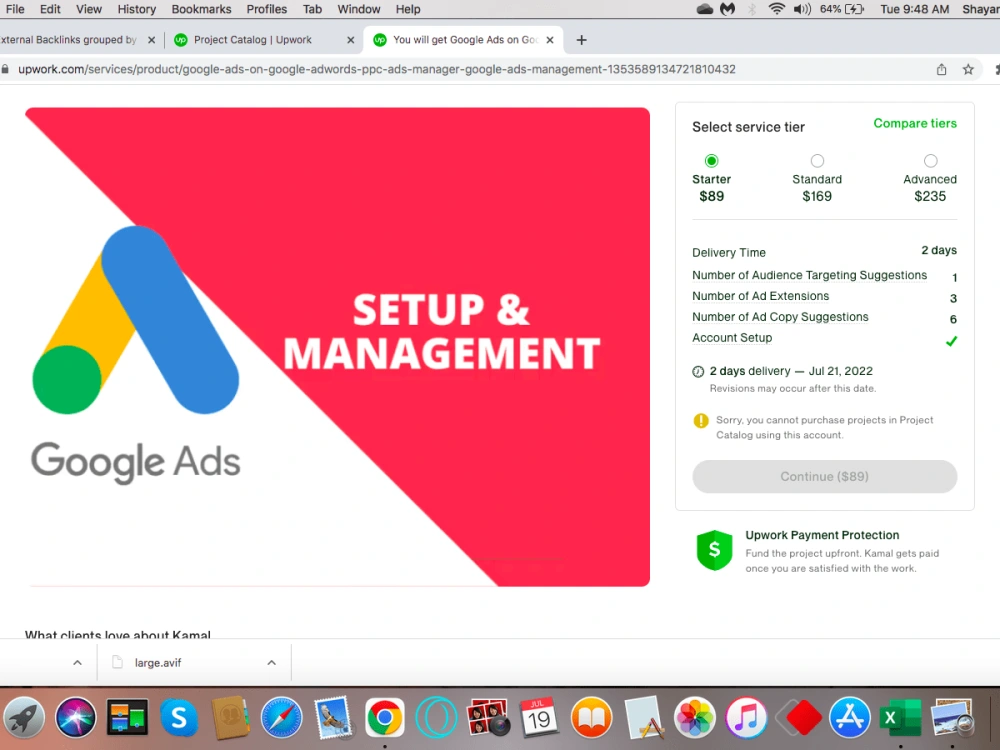1000x750 pixels.
Task: Select the Starter tier radio button
Action: [711, 161]
